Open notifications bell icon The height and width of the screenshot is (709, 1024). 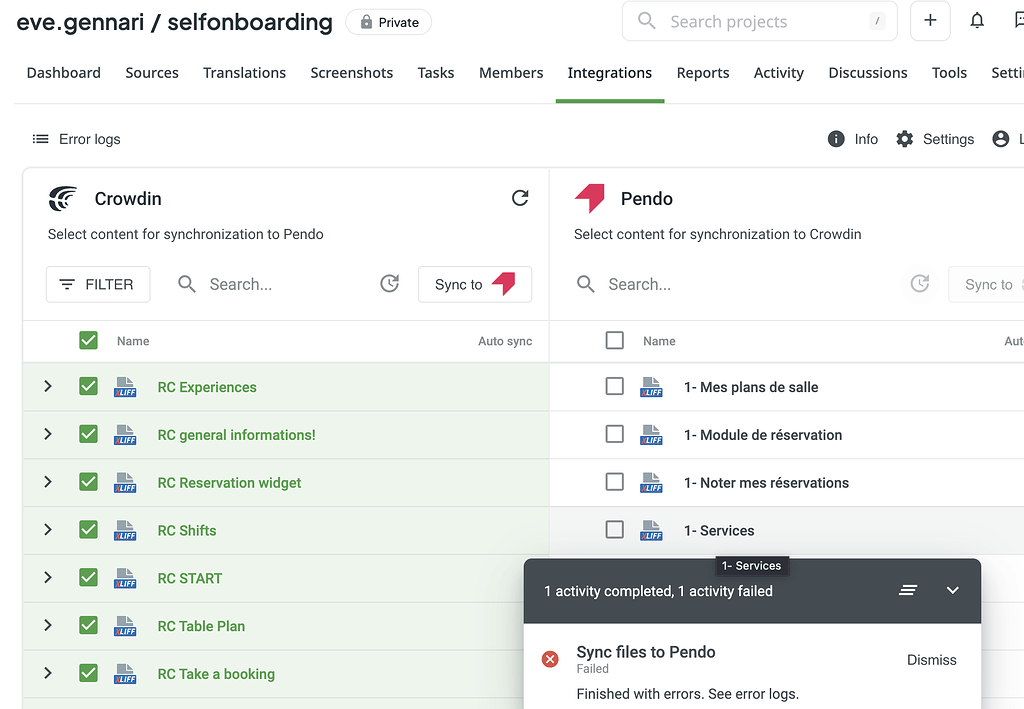(x=977, y=21)
